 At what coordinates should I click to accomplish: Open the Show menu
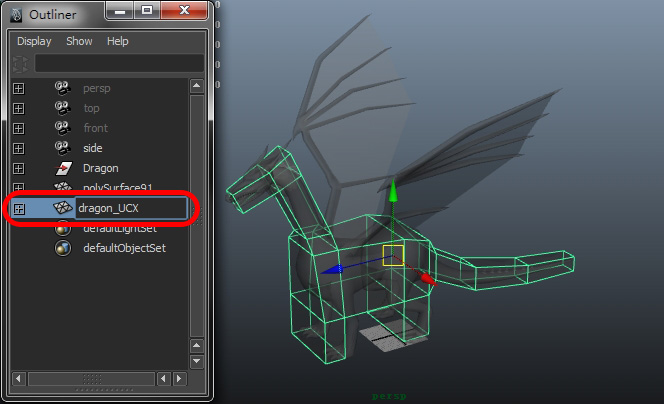pos(79,42)
